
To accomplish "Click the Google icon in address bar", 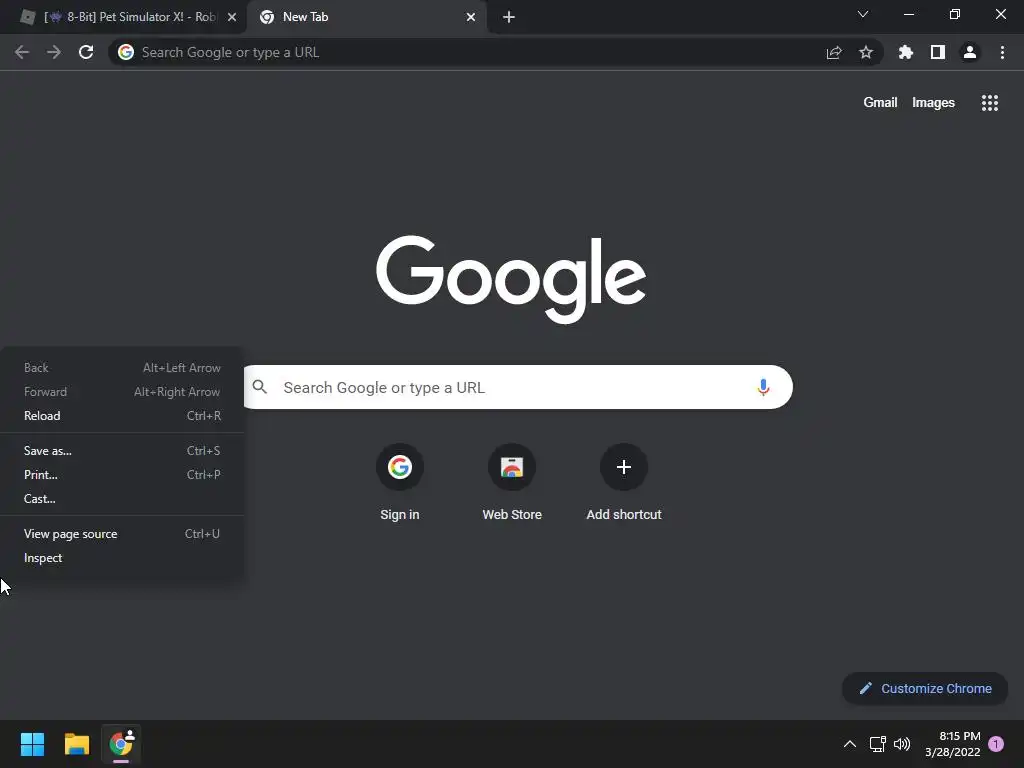I will click(126, 52).
